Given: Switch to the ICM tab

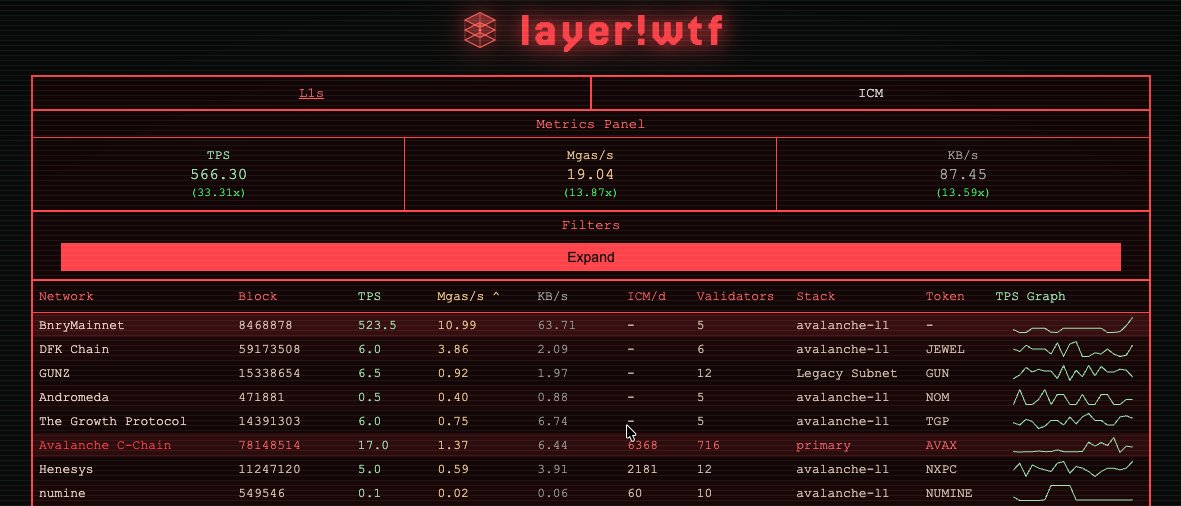Looking at the screenshot, I should 871,93.
